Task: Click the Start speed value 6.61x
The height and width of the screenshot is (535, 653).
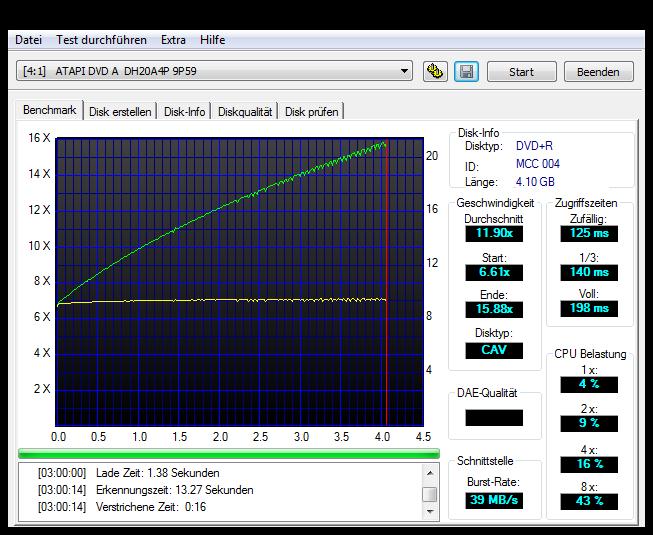Action: tap(494, 272)
